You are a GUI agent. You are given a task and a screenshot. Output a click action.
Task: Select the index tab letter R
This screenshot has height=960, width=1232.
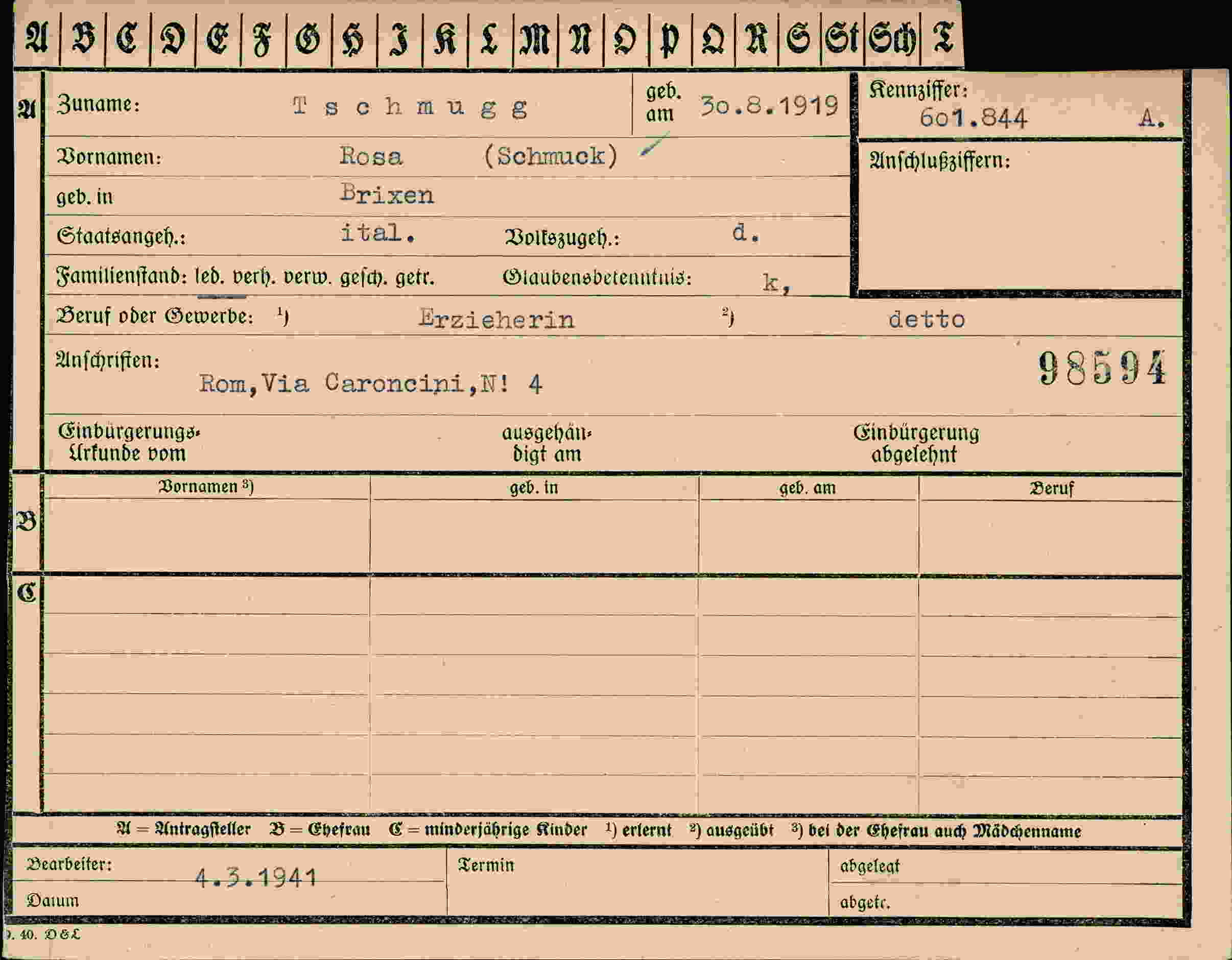click(756, 39)
